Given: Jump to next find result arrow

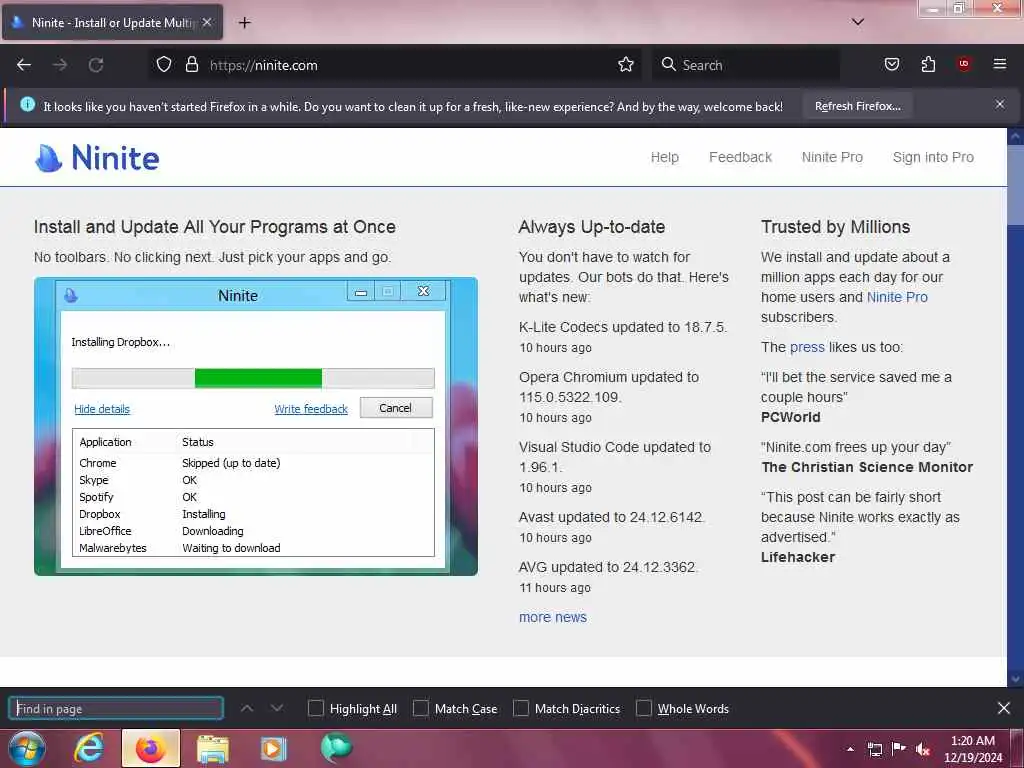Looking at the screenshot, I should (x=277, y=708).
